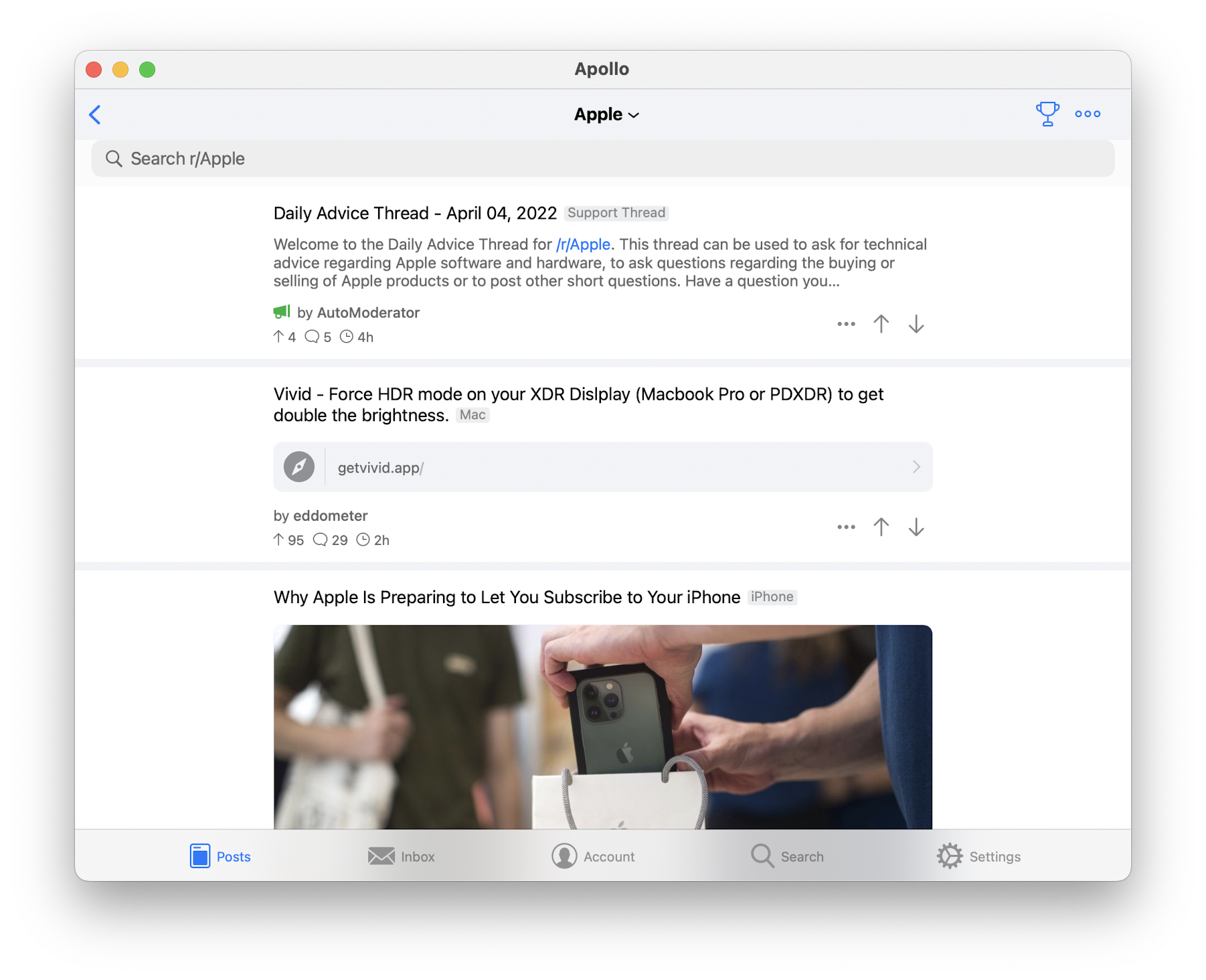This screenshot has width=1206, height=980.
Task: Click the 2h timestamp on Vivid post
Action: [373, 540]
